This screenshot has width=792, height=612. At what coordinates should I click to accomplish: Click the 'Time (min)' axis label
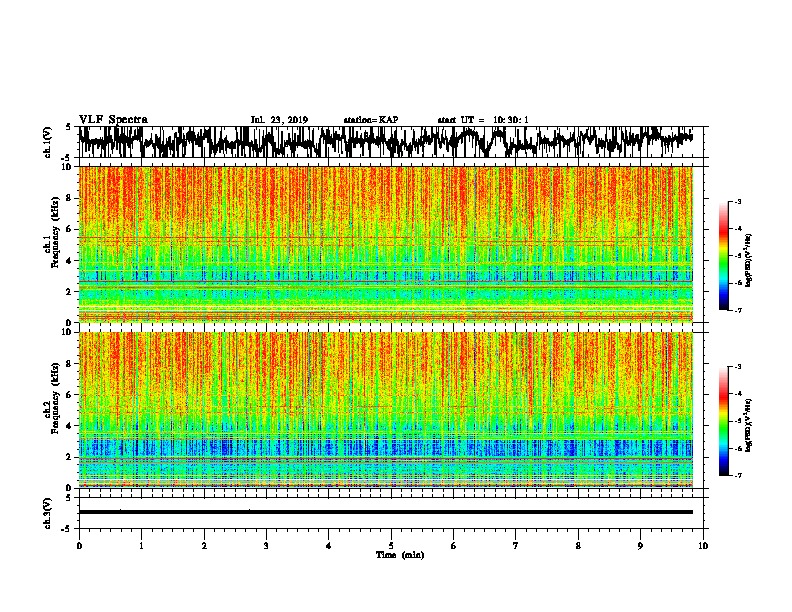click(400, 555)
